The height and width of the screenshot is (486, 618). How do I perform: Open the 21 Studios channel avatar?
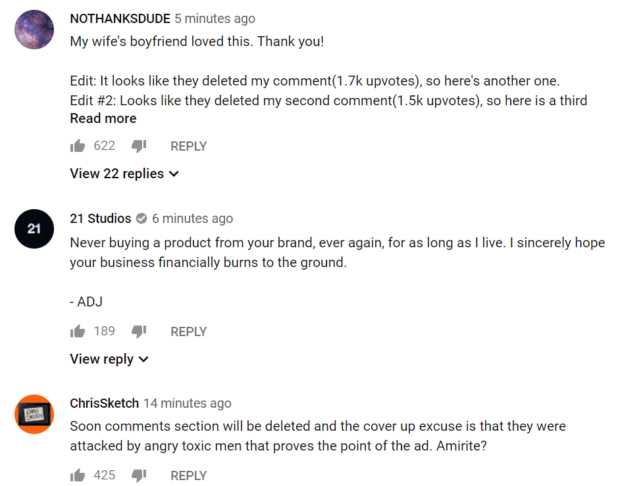pos(35,229)
